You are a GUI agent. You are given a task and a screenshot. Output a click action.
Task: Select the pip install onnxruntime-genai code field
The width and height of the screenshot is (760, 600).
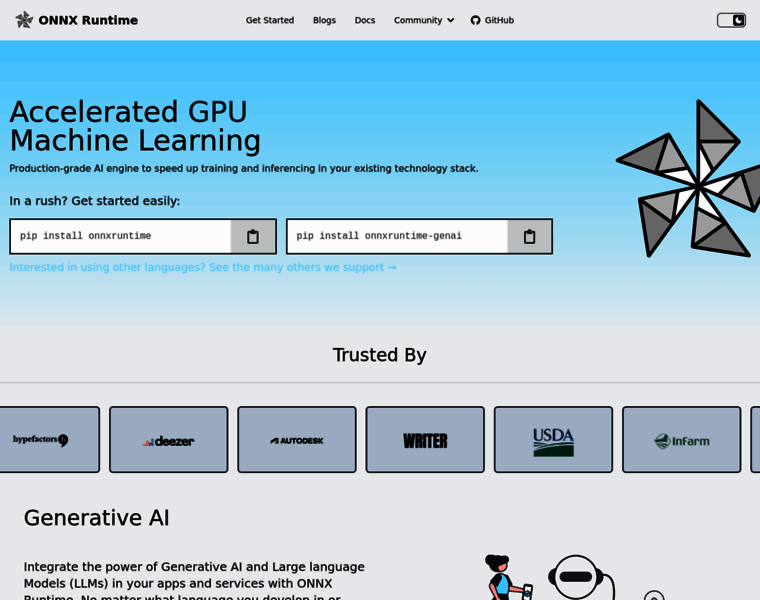pyautogui.click(x=397, y=237)
